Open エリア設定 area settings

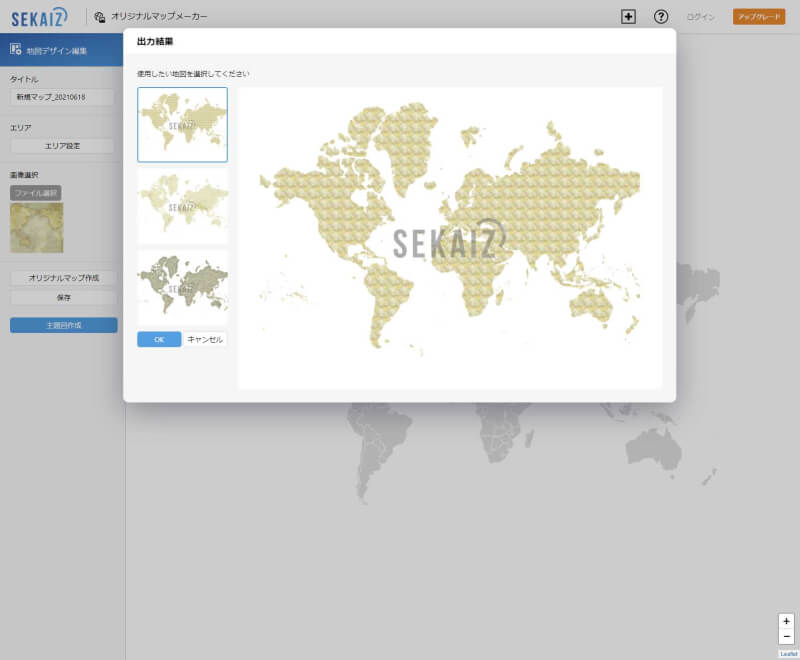63,146
